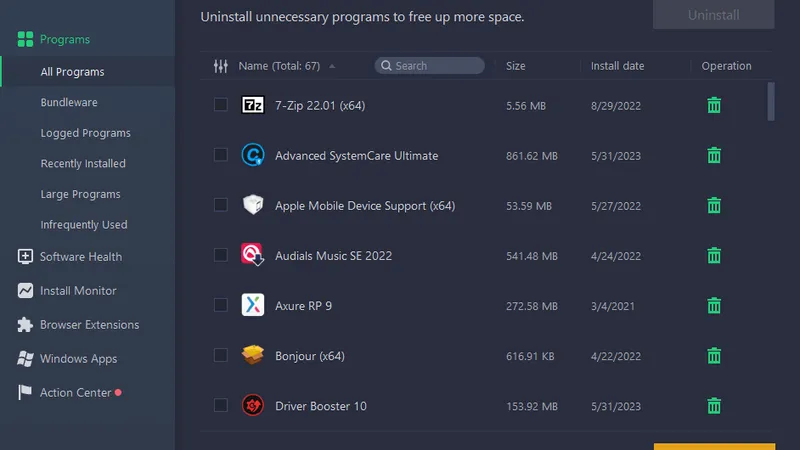Check the 7-Zip 22.01 checkbox
The image size is (800, 450).
[x=221, y=105]
